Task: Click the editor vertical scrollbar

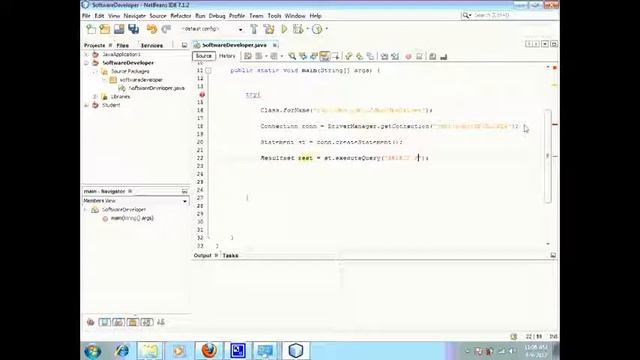Action: (x=548, y=156)
